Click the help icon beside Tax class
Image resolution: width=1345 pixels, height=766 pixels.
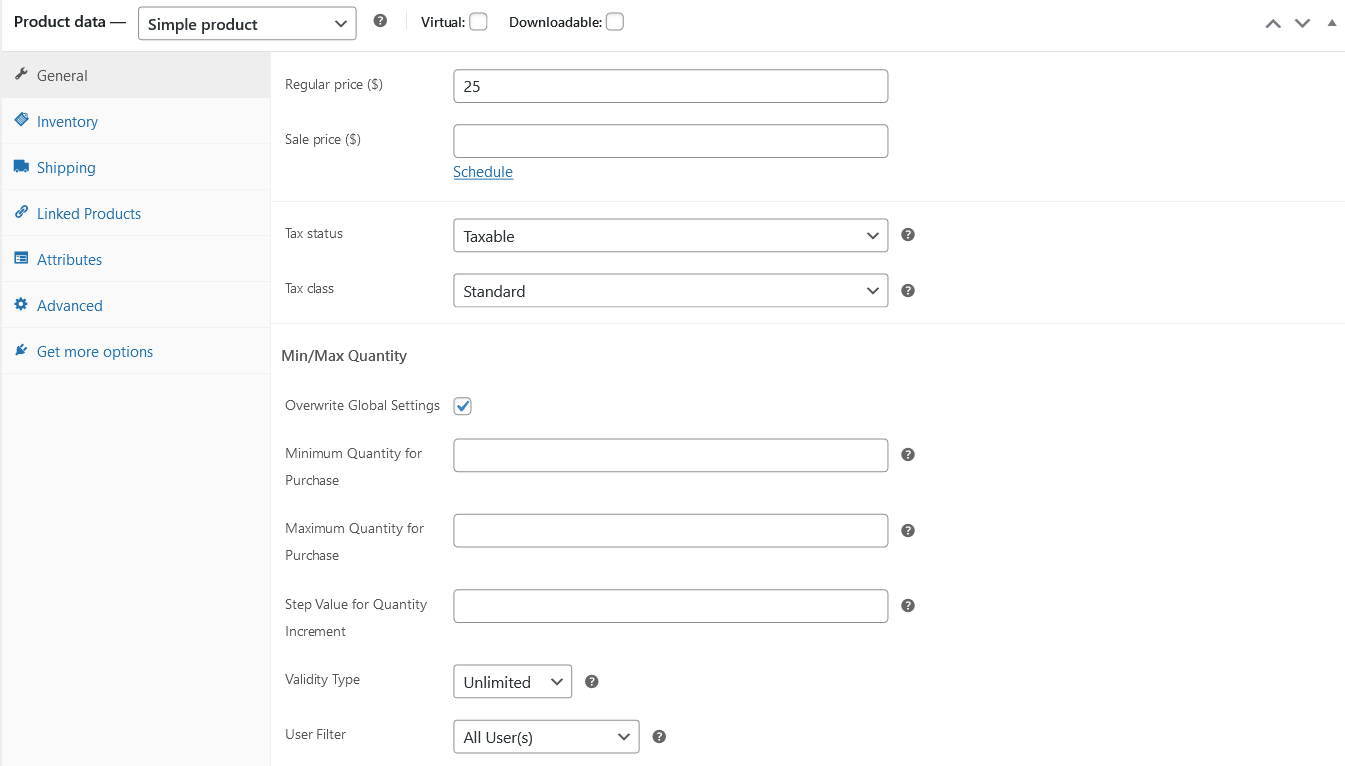(907, 290)
